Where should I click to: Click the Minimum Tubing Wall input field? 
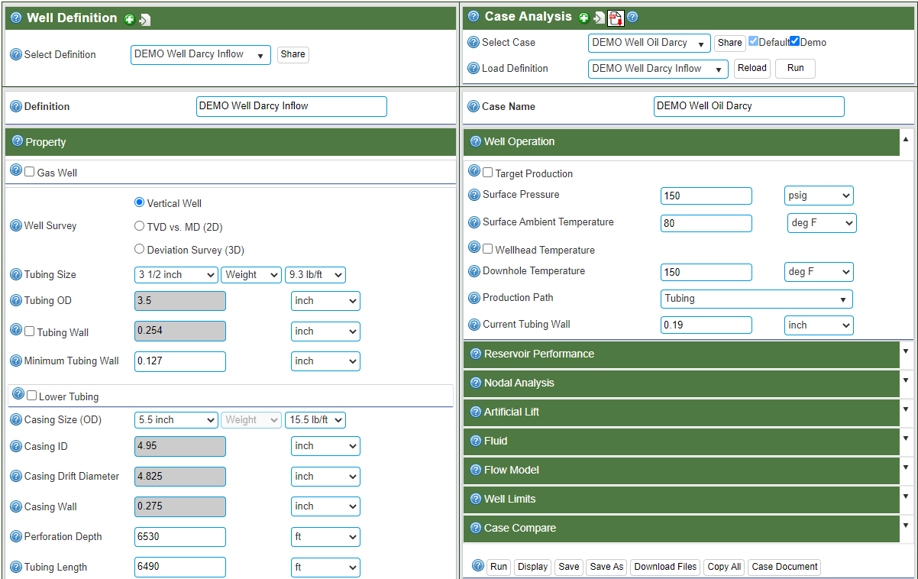[x=180, y=361]
